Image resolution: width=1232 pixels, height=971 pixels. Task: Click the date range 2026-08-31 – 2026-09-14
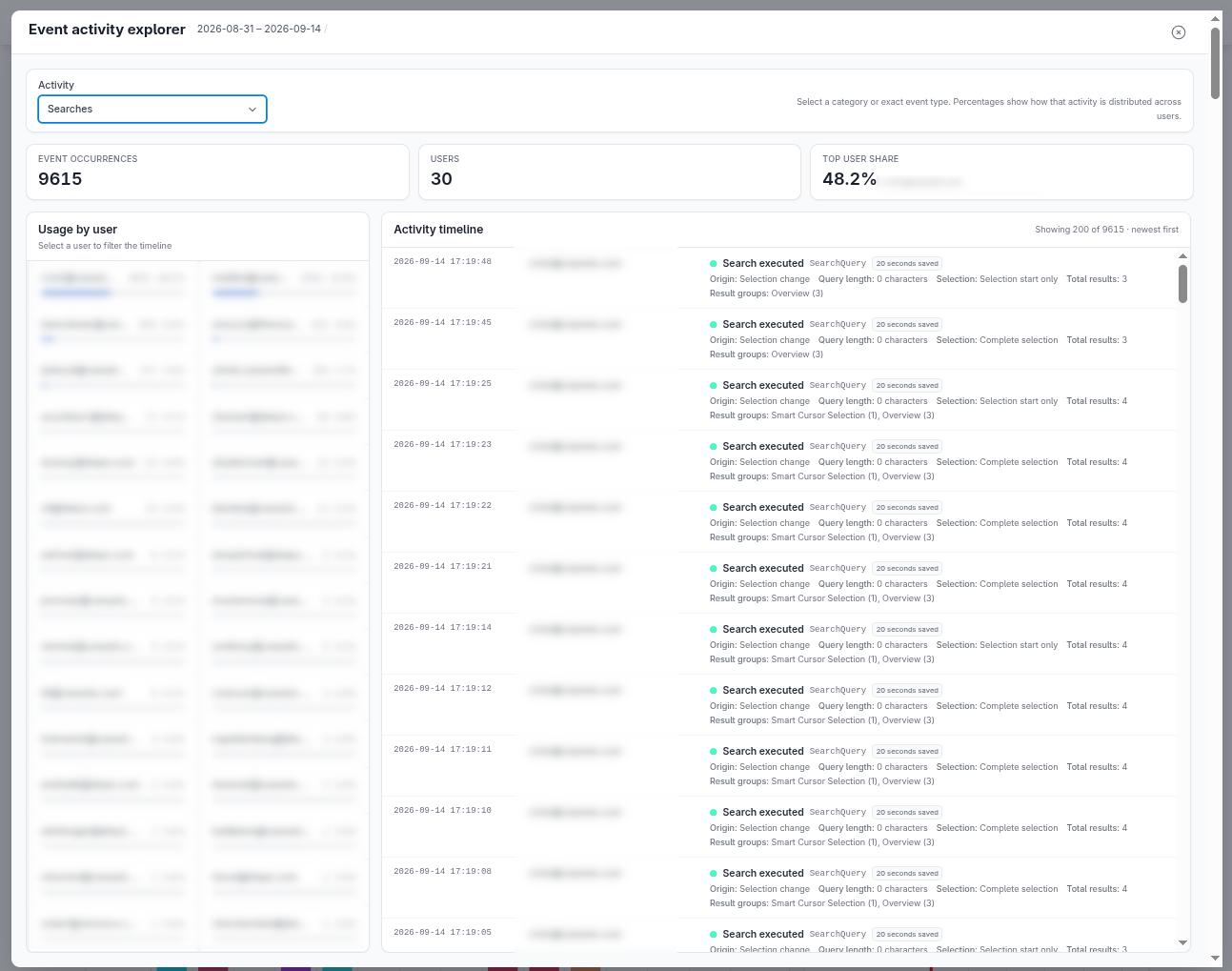tap(259, 29)
